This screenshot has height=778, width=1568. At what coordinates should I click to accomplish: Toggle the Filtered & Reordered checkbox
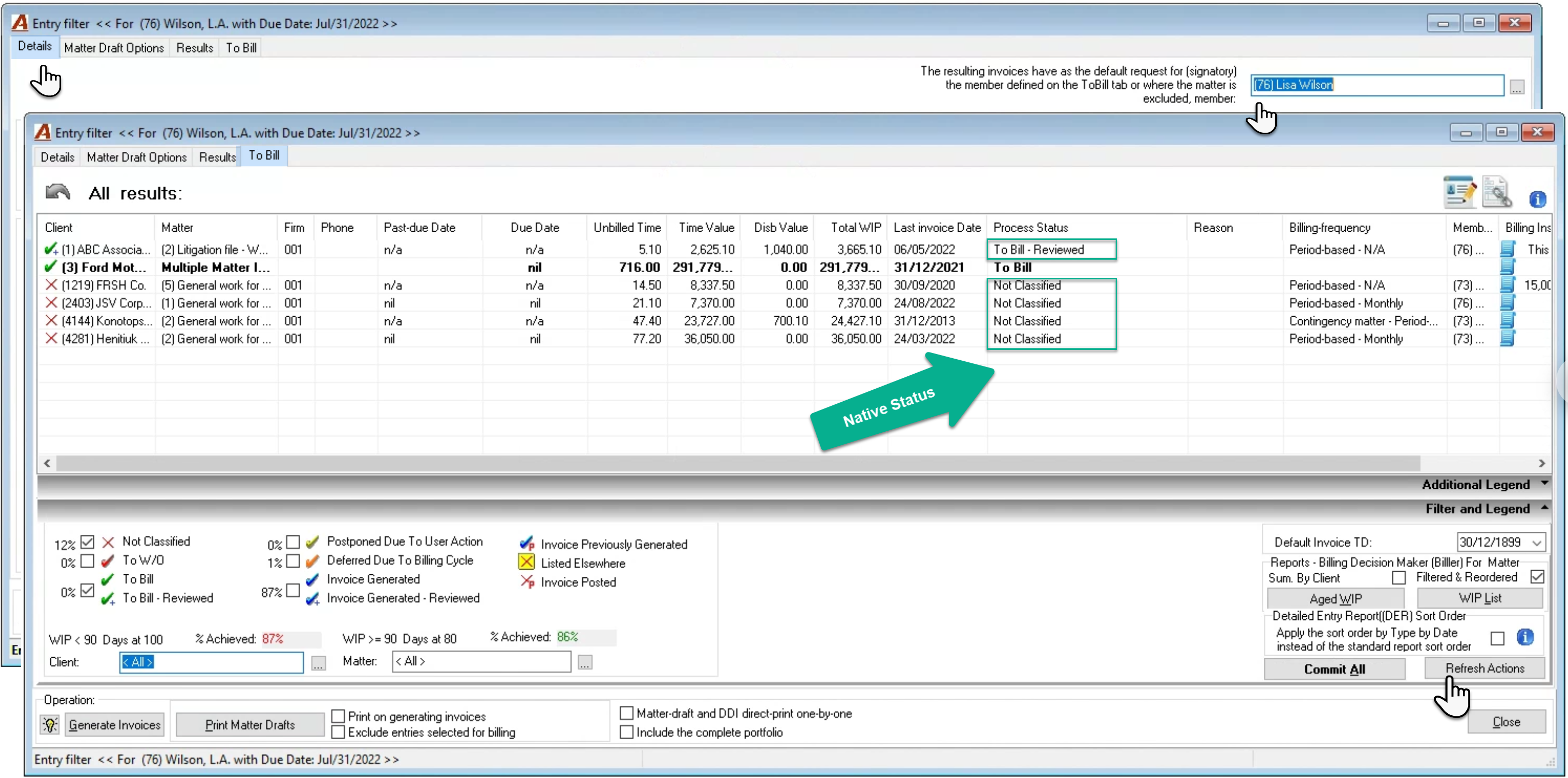point(1537,576)
